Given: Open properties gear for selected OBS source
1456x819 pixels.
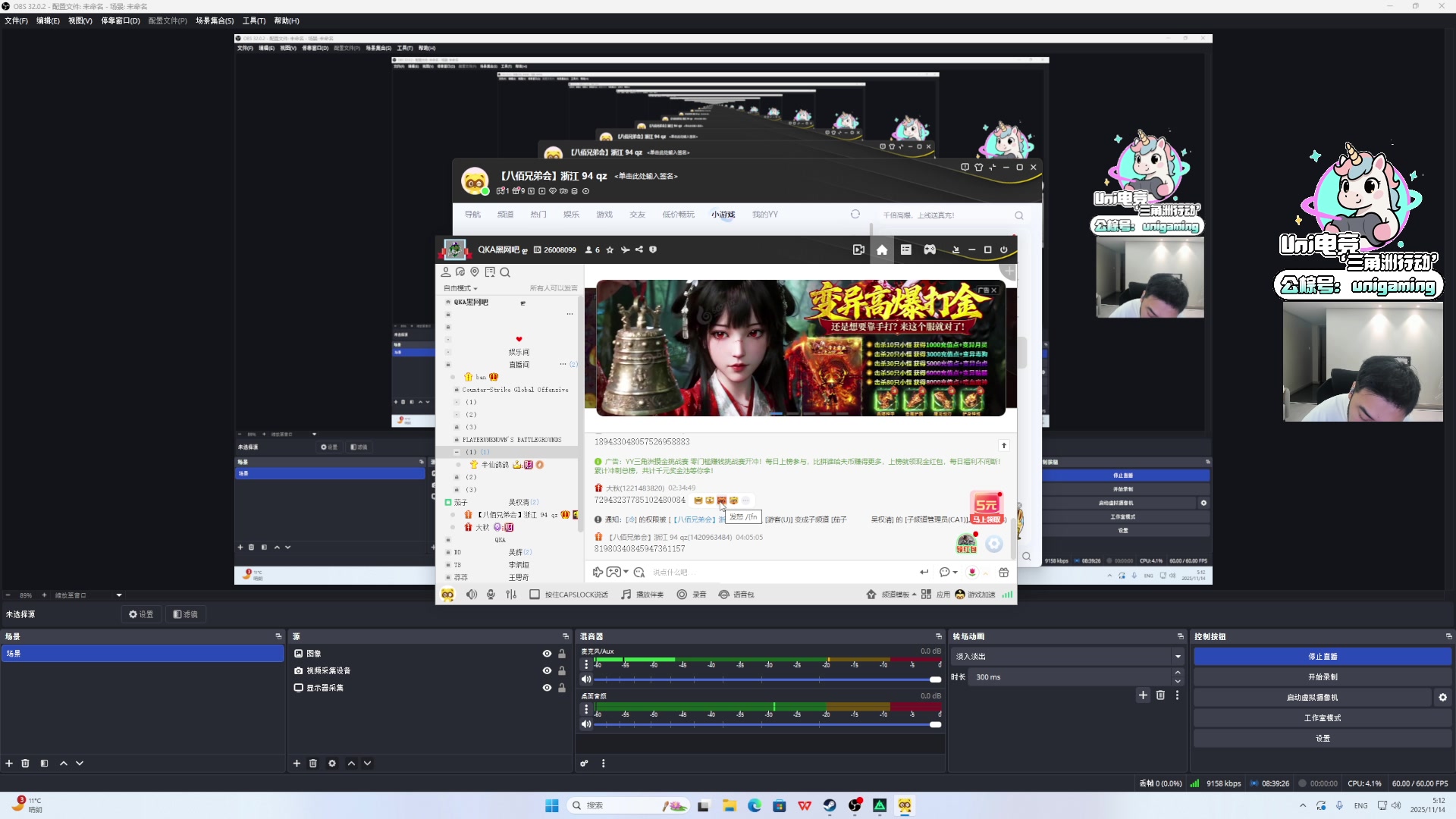Looking at the screenshot, I should pos(332,764).
